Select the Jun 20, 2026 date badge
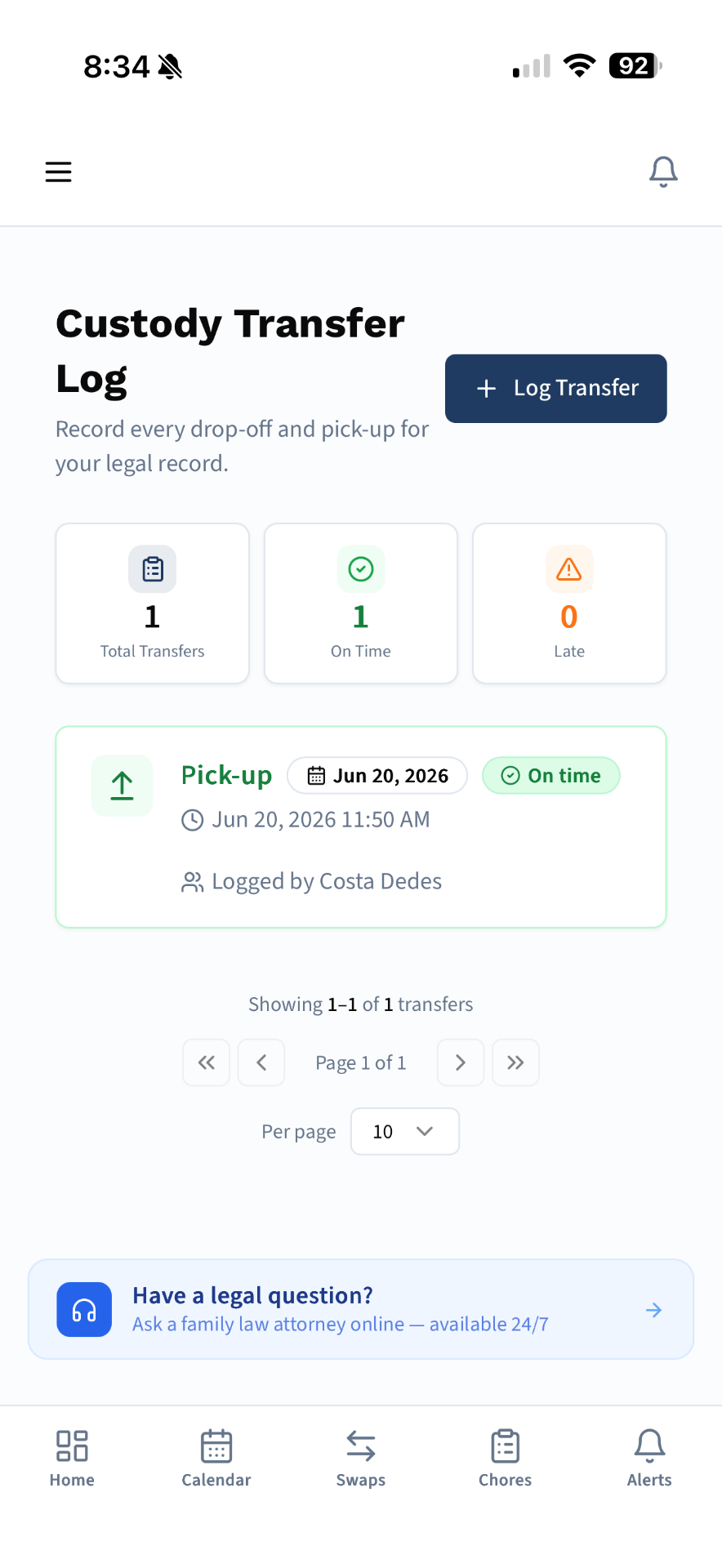Image resolution: width=722 pixels, height=1568 pixels. point(377,776)
